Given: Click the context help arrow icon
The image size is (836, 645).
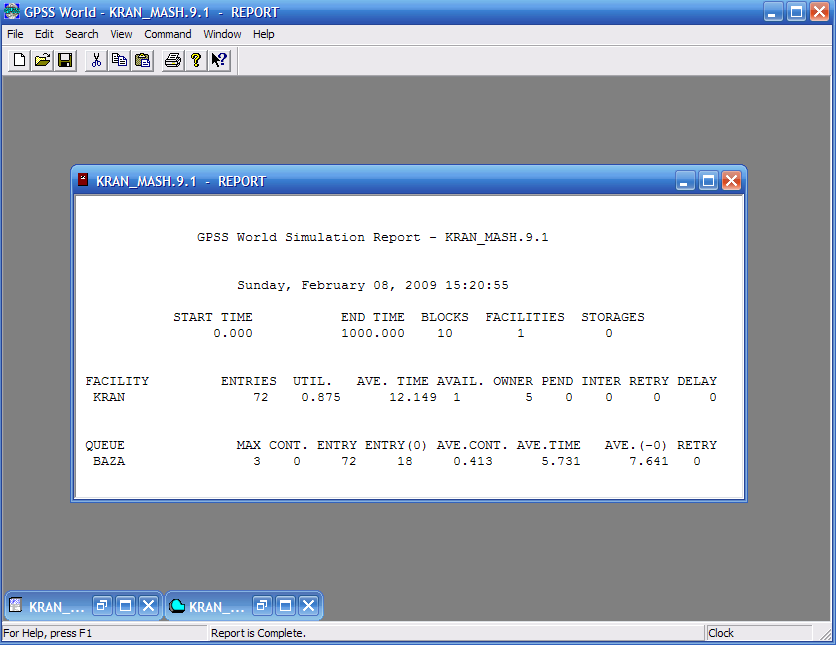Looking at the screenshot, I should coord(219,60).
